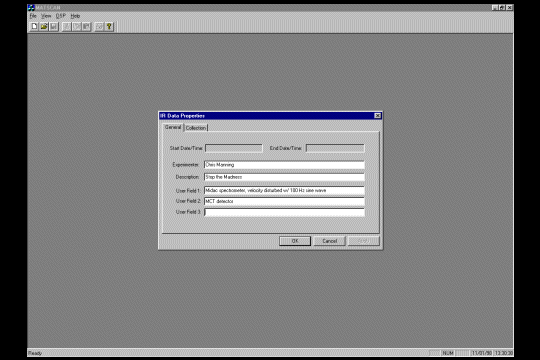Image resolution: width=540 pixels, height=360 pixels.
Task: Click the Print toolbar icon
Action: tap(99, 27)
